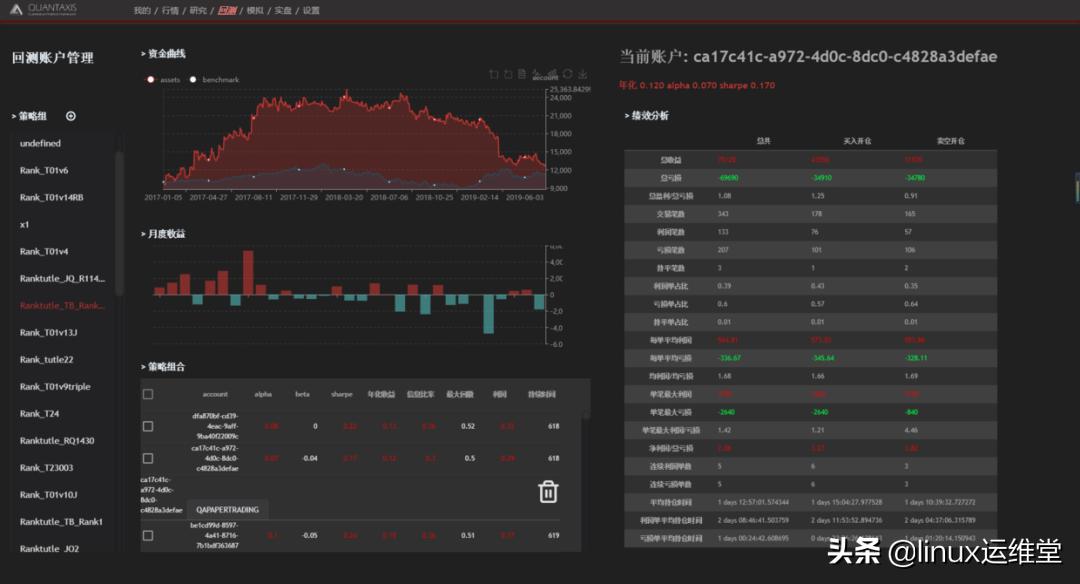Collapse the 月度收益 section
The width and height of the screenshot is (1080, 584).
(x=163, y=233)
